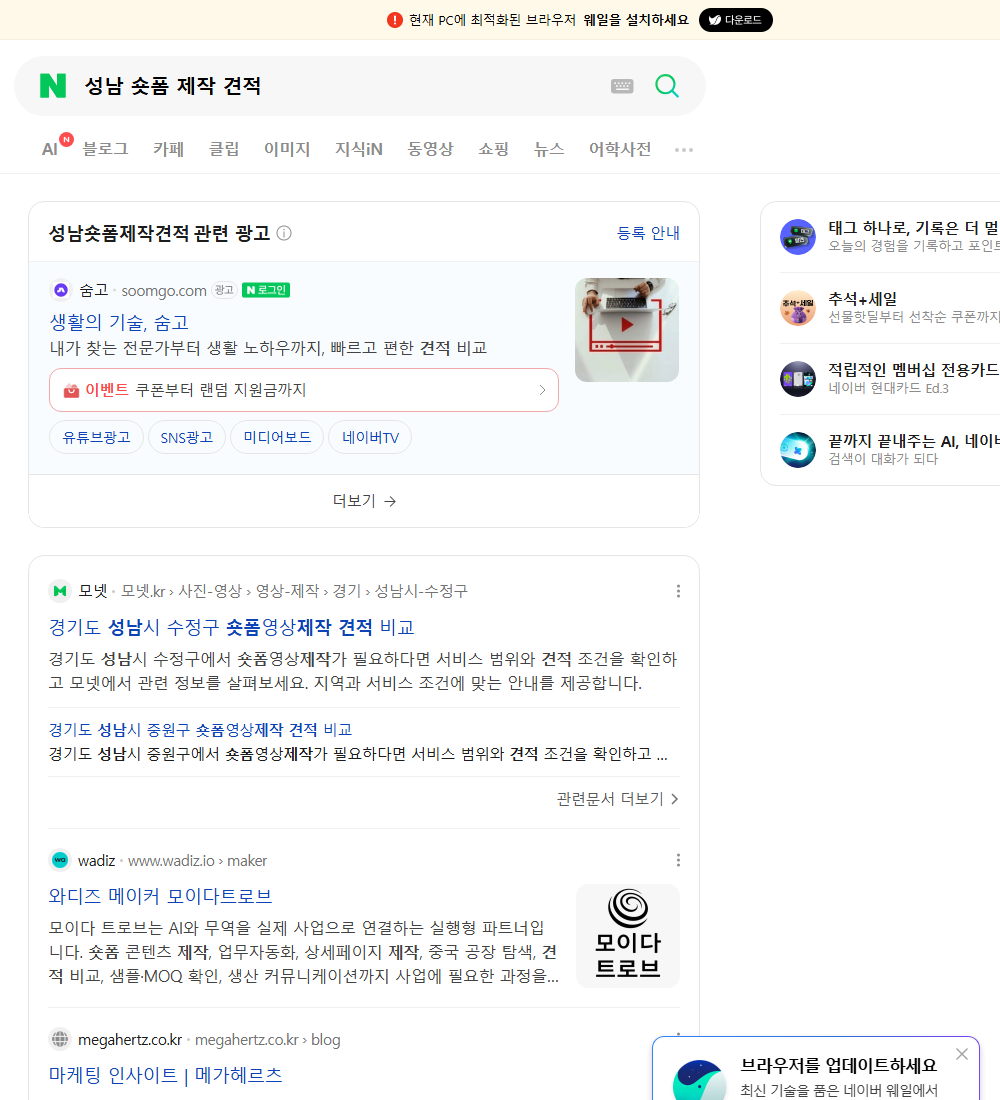Close the browser update popup

(961, 1054)
